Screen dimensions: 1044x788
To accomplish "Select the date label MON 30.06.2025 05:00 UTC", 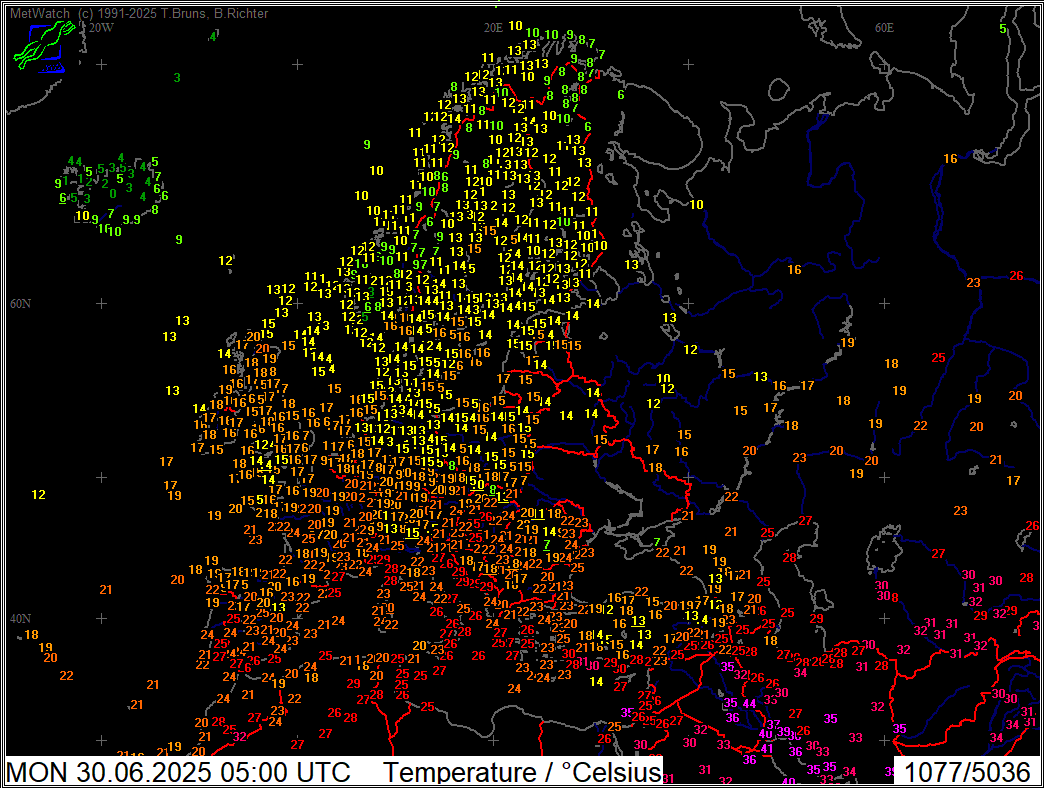I will pos(178,772).
